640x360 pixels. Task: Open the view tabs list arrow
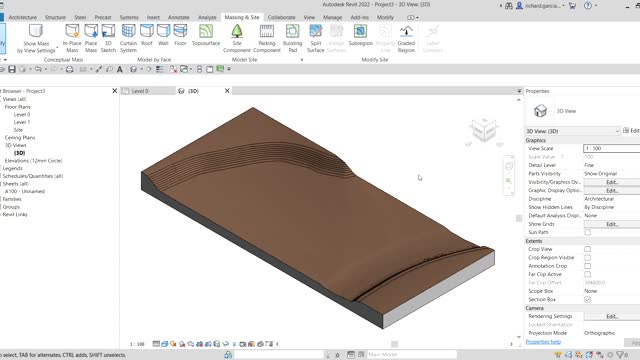(519, 91)
